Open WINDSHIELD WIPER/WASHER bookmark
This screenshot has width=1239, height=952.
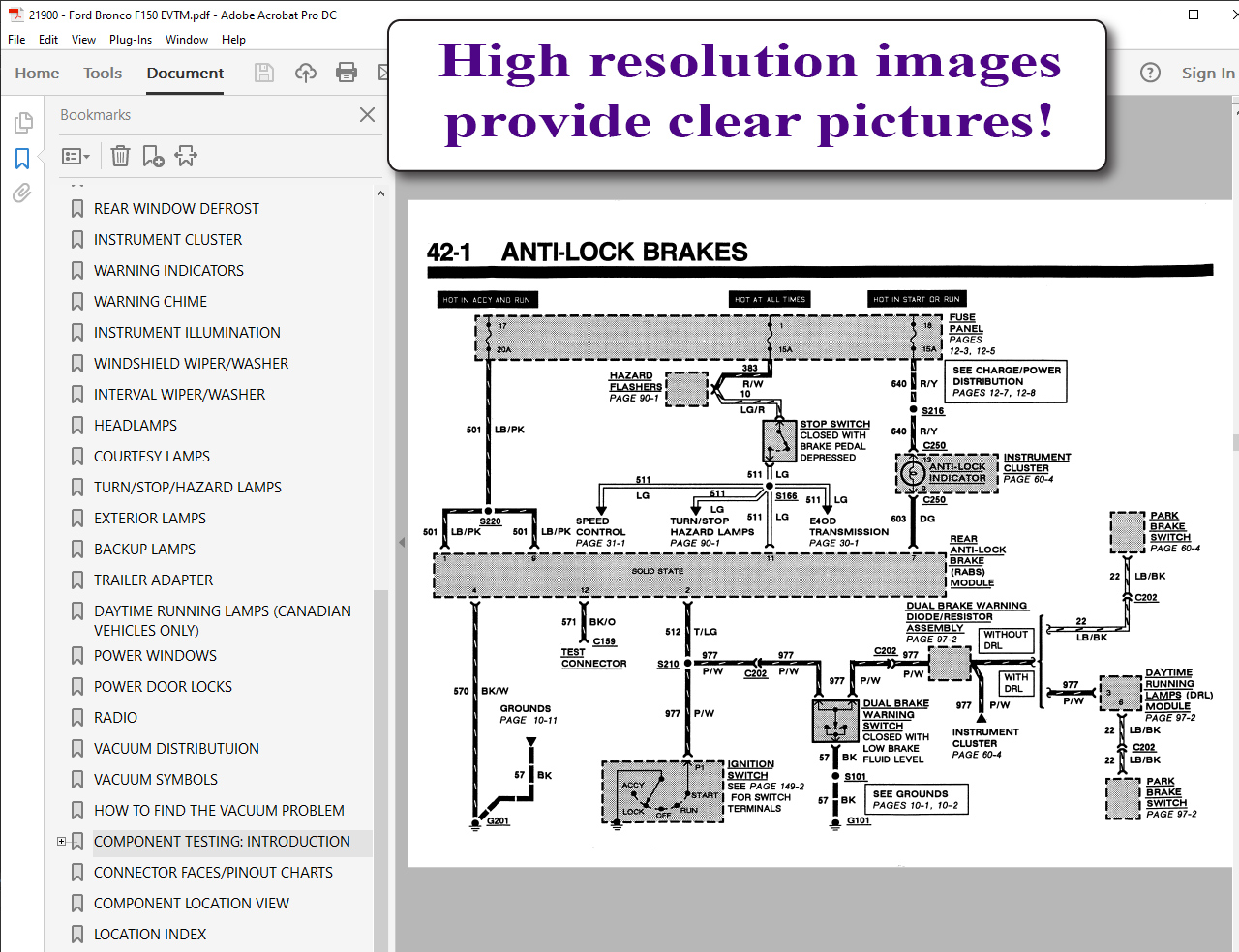point(191,364)
